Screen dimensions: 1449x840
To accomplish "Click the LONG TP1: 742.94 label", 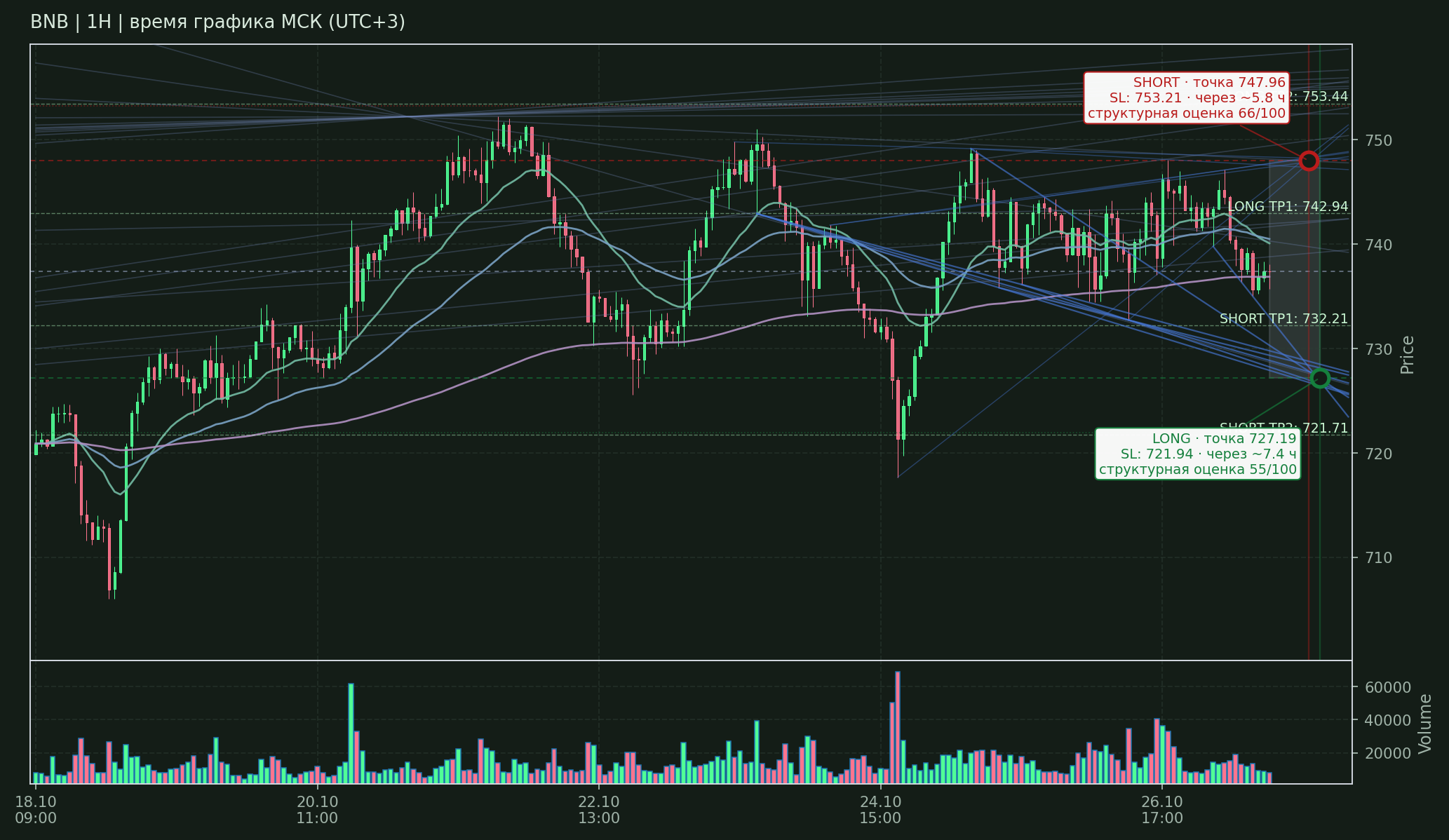I will [x=1288, y=206].
